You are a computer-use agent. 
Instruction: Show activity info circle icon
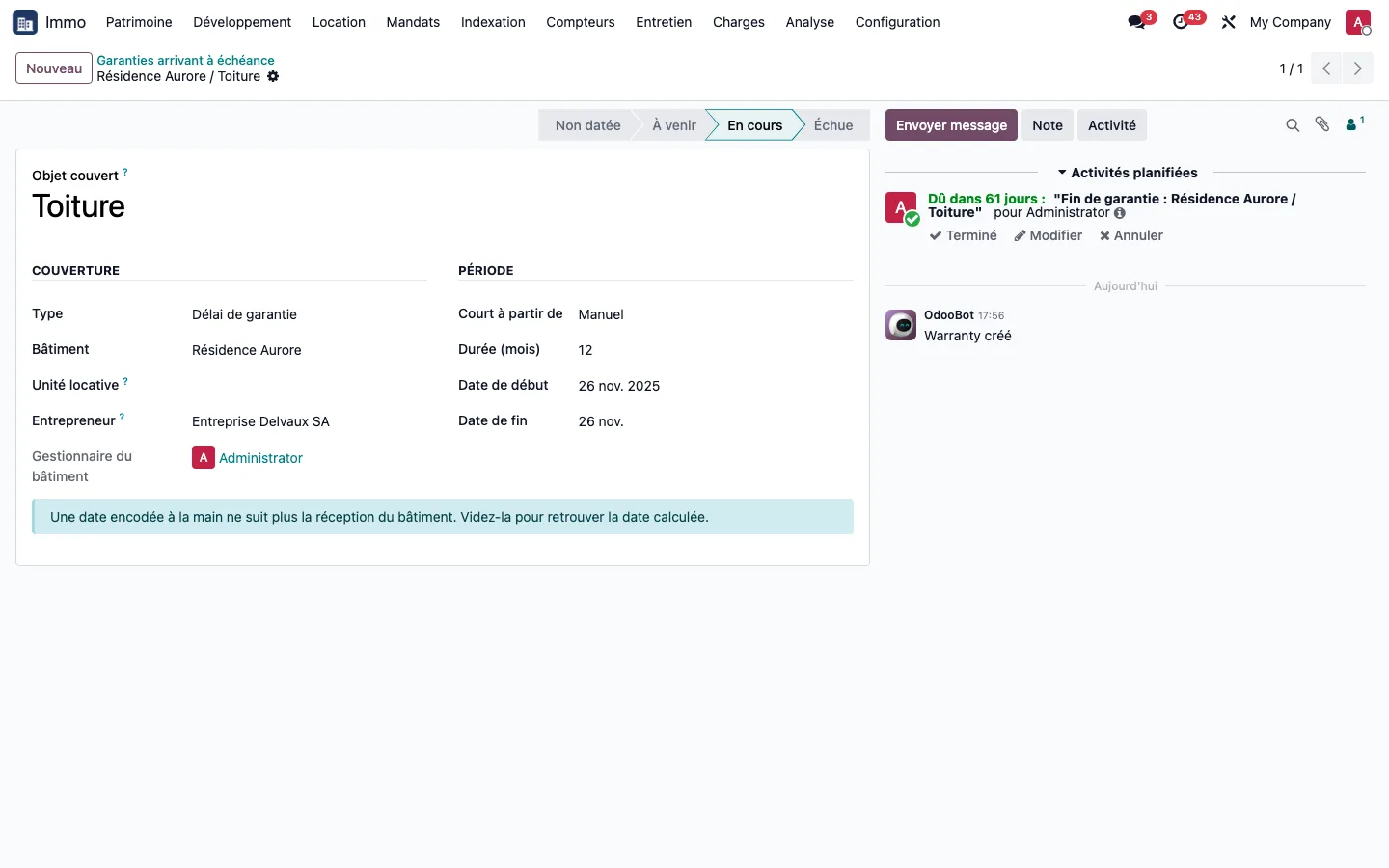(x=1120, y=213)
